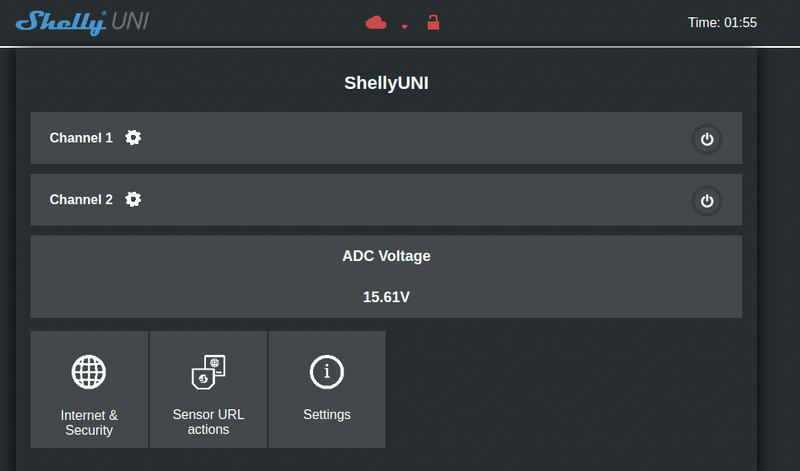Open Channel 1 settings gear

pyautogui.click(x=133, y=138)
